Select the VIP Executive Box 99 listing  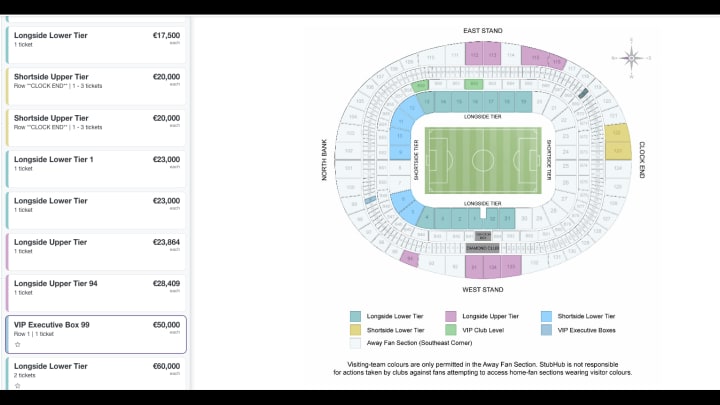click(96, 334)
